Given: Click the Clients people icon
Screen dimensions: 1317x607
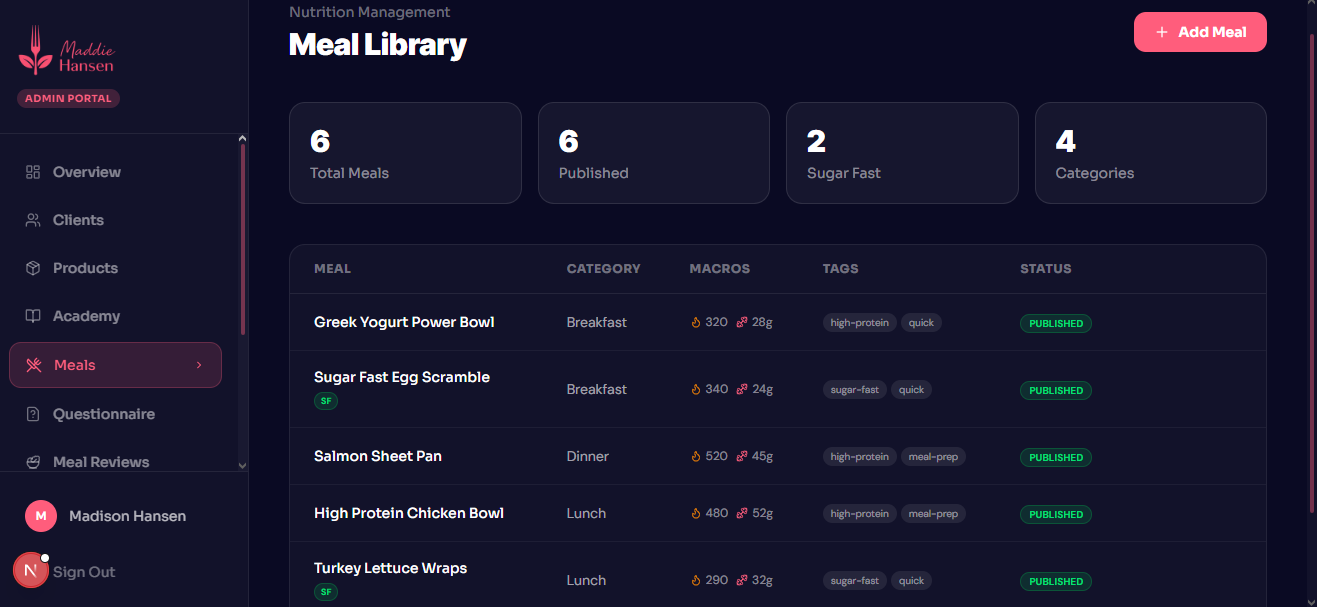Looking at the screenshot, I should coord(33,220).
